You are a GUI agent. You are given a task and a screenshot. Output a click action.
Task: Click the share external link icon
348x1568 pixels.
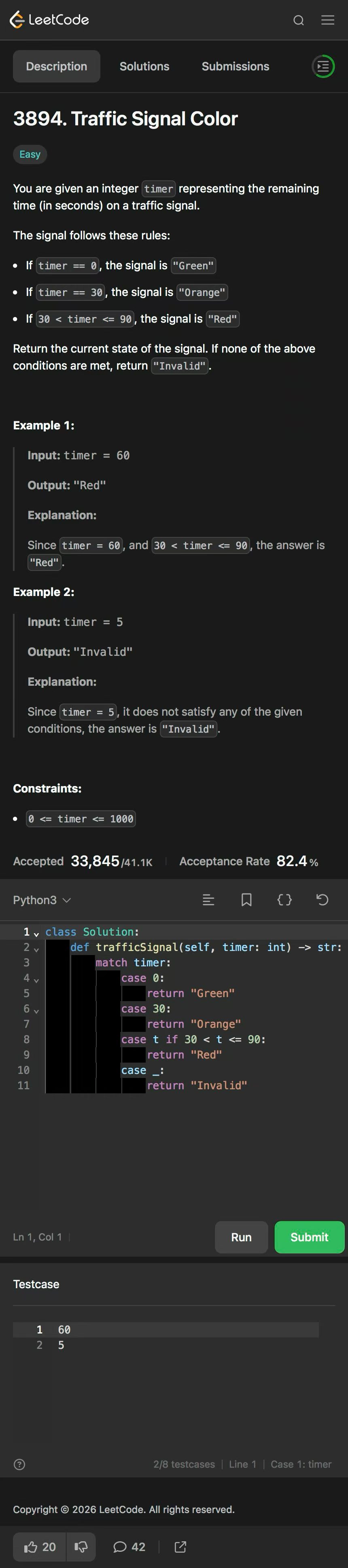pos(180,1547)
